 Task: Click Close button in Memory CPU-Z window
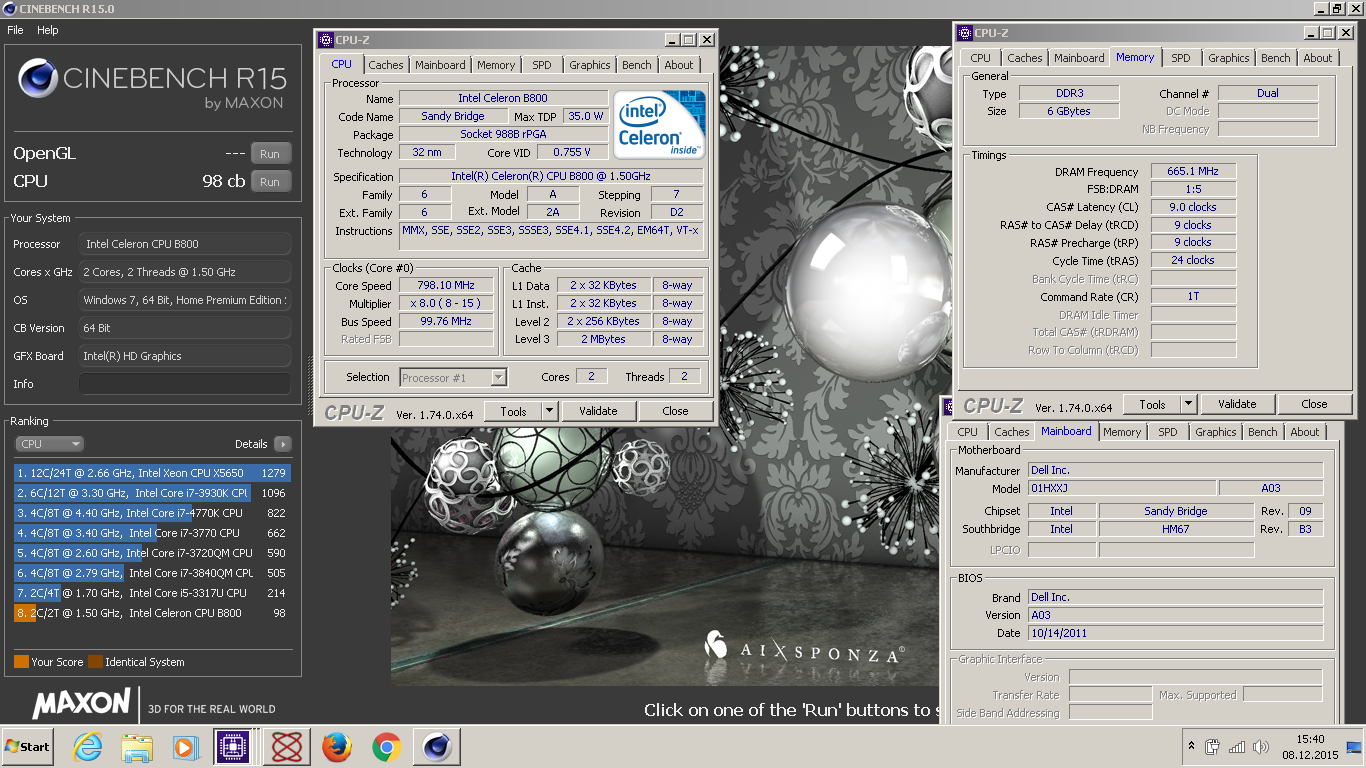click(x=1314, y=404)
